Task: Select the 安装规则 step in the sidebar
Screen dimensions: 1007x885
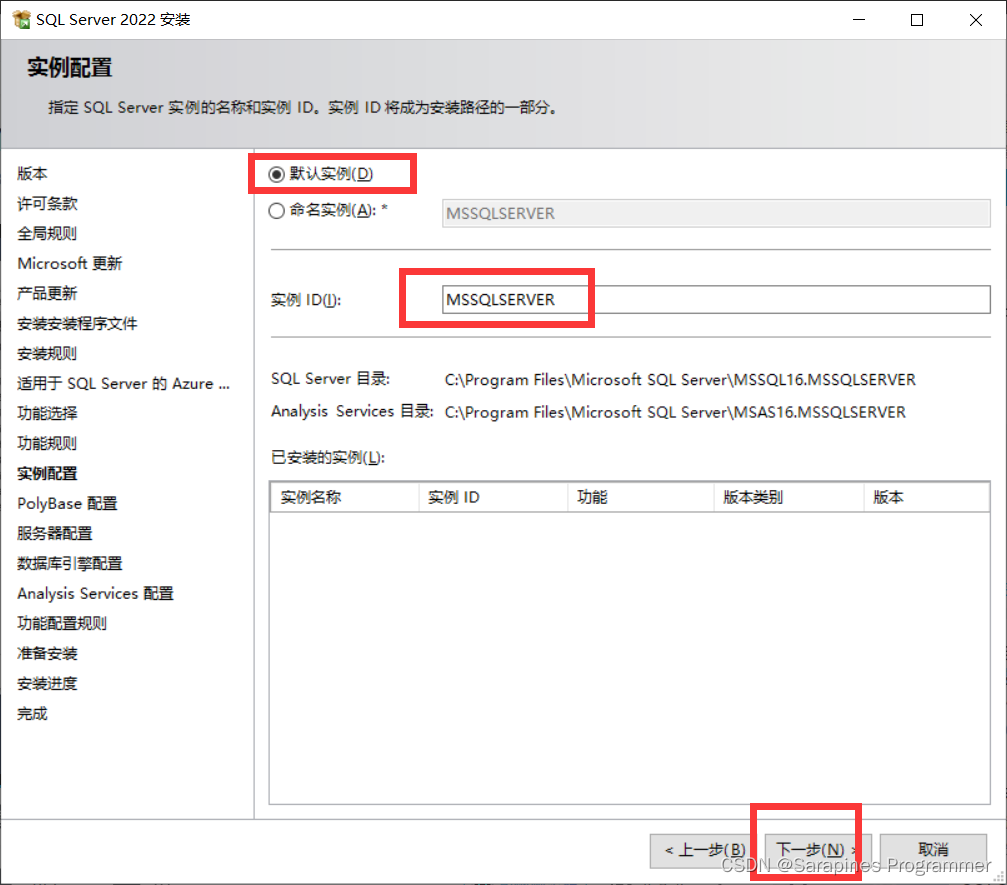Action: click(47, 353)
